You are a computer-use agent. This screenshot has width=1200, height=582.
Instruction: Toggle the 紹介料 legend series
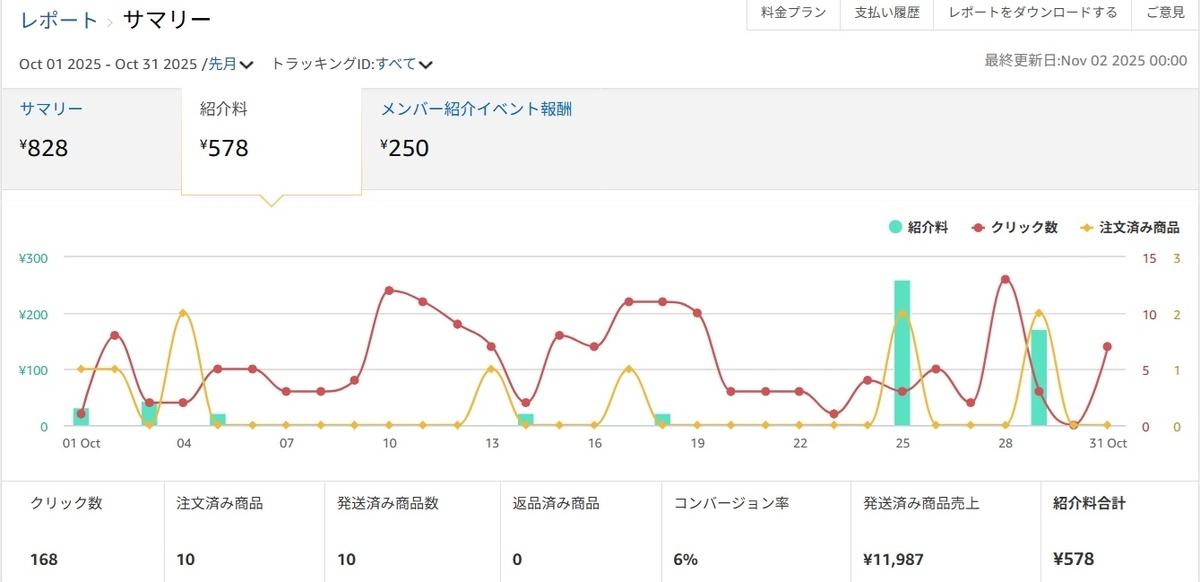pyautogui.click(x=918, y=228)
